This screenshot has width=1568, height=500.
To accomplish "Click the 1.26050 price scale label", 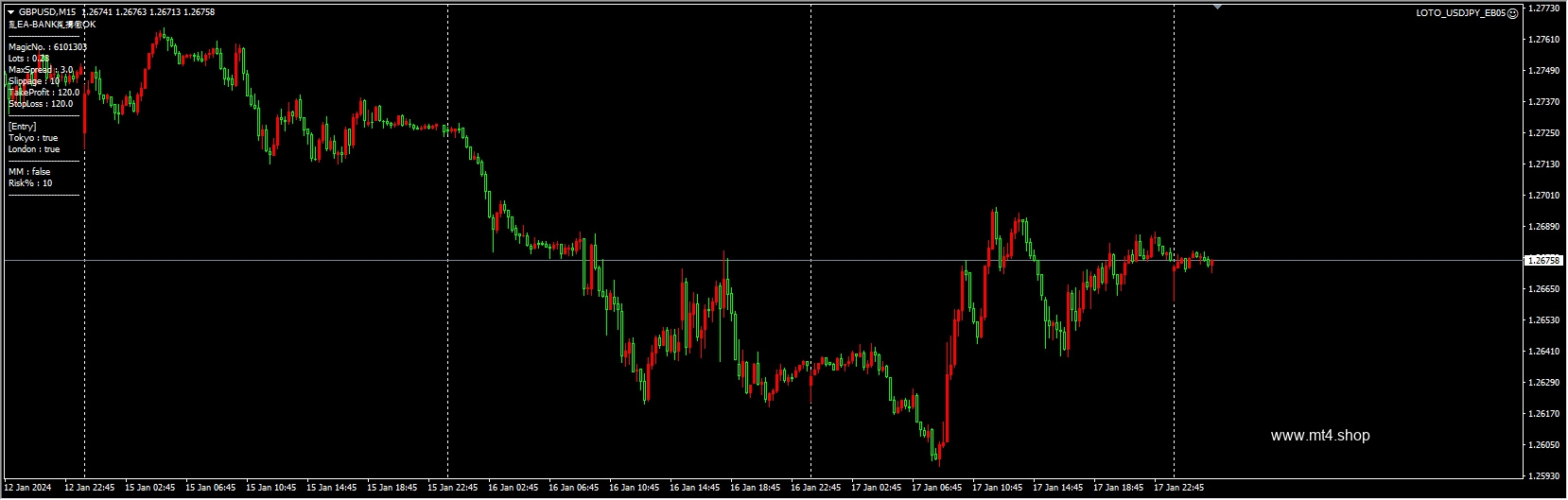I will tap(1543, 445).
